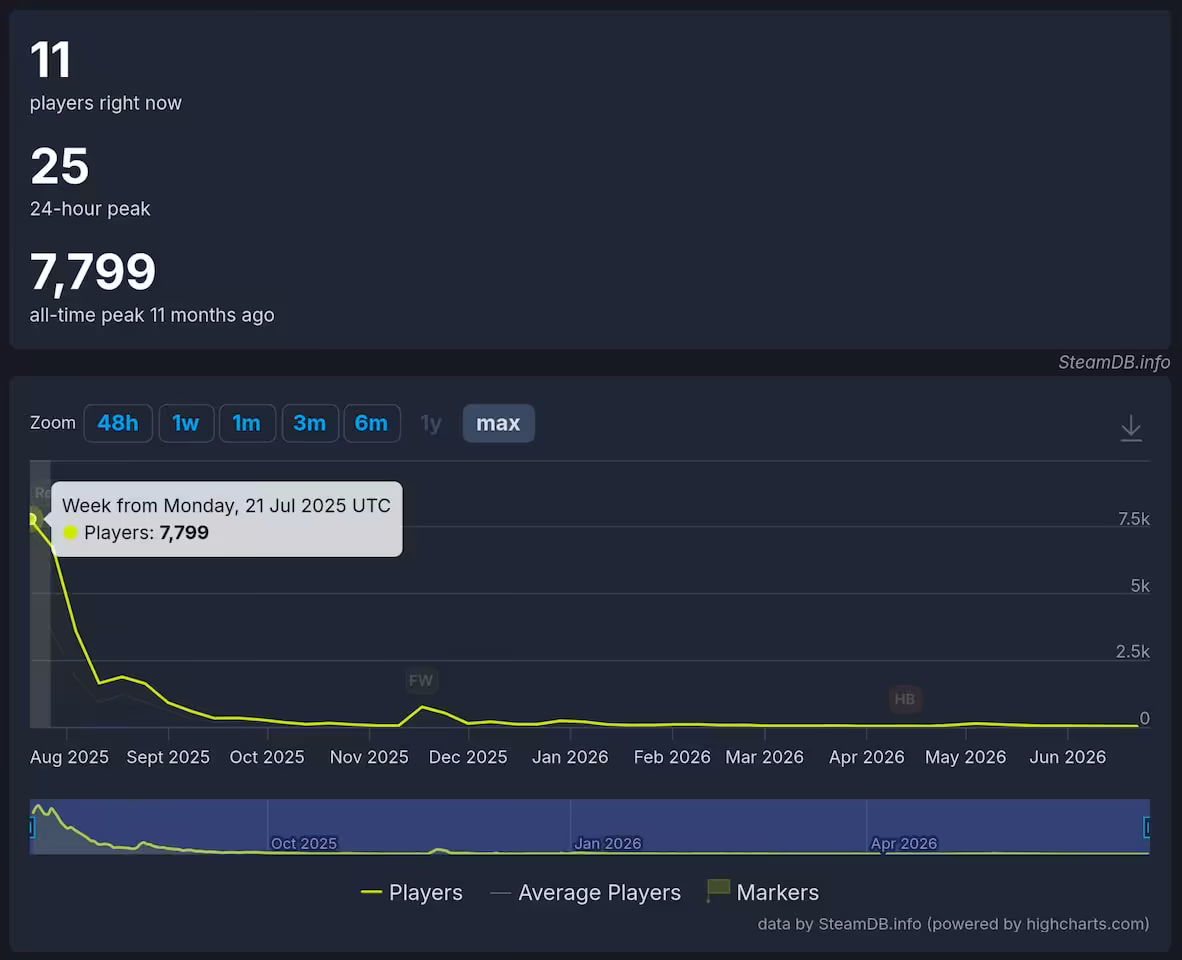1182x960 pixels.
Task: Toggle the Average Players series in legend
Action: click(x=585, y=892)
